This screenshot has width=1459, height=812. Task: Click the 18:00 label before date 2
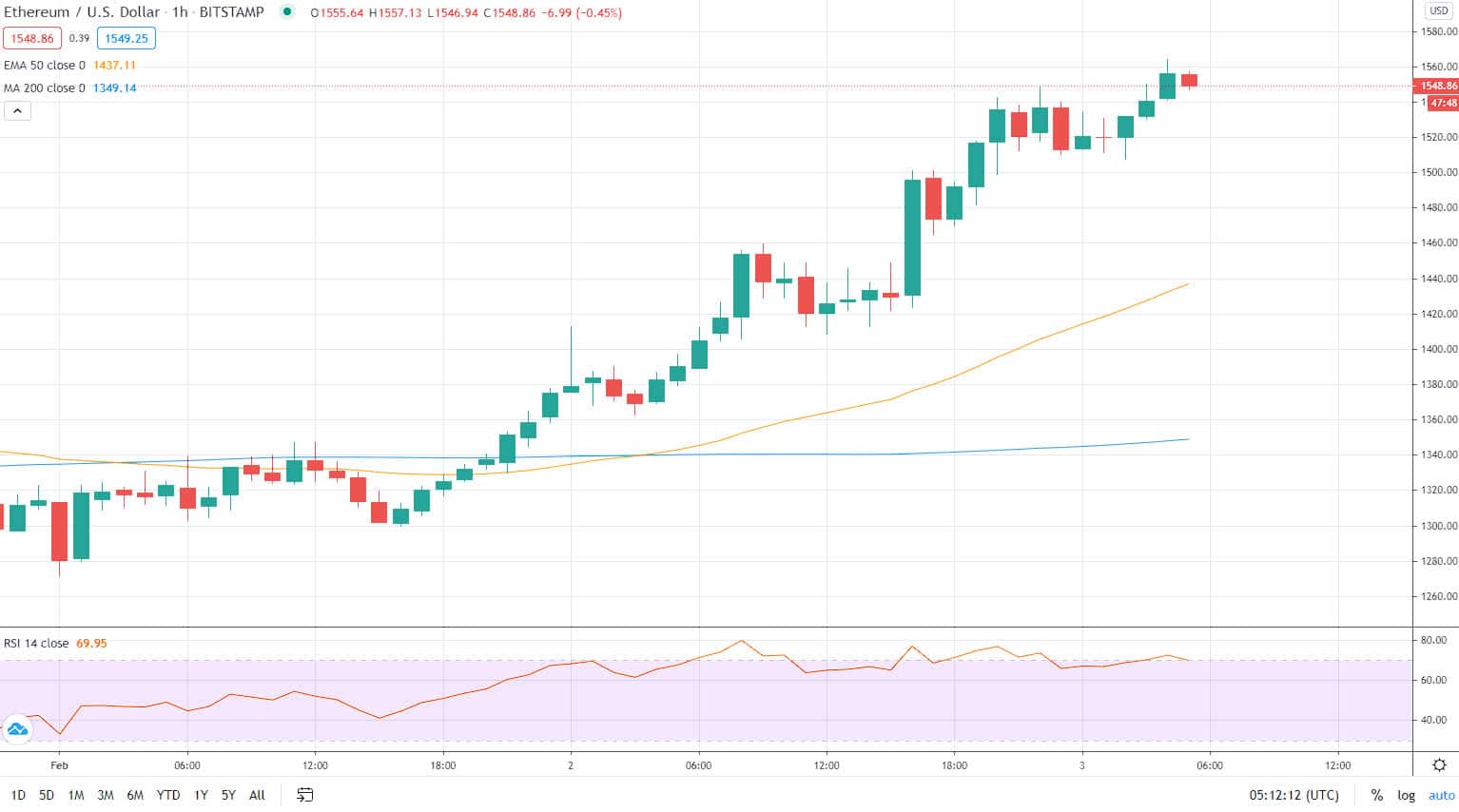443,764
